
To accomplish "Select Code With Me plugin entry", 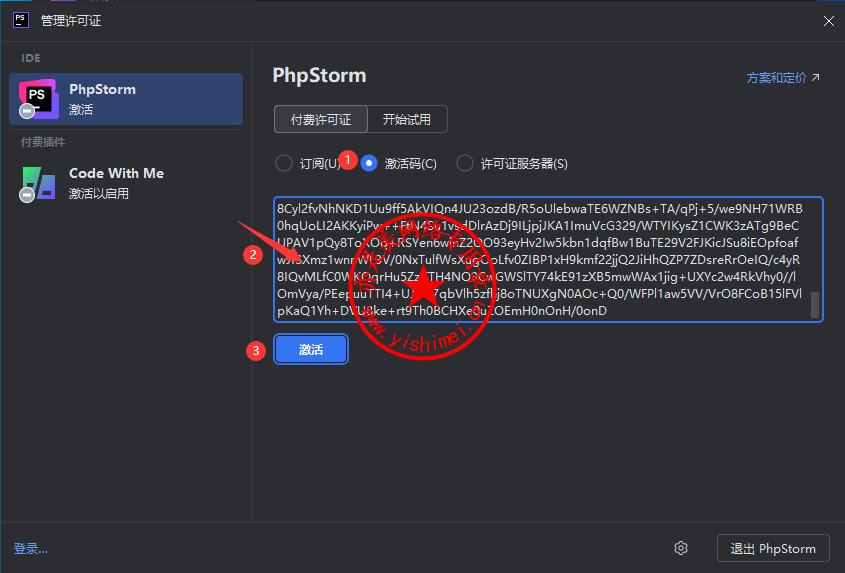I will point(126,183).
